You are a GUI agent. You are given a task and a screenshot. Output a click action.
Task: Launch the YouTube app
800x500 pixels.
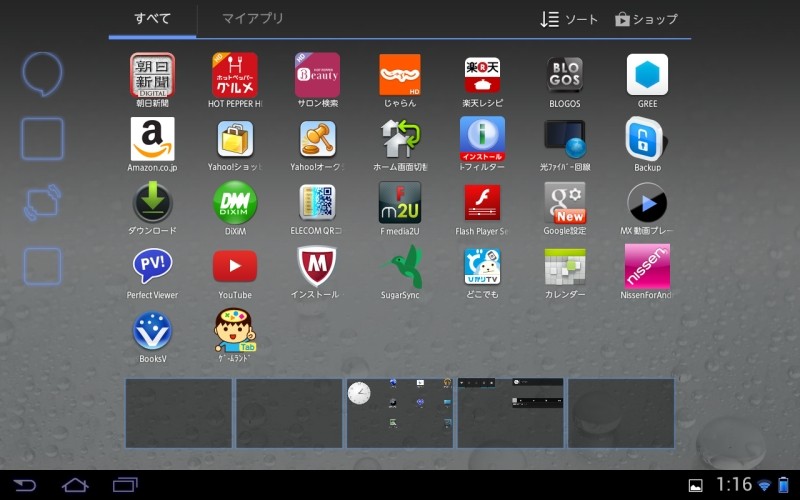point(235,266)
